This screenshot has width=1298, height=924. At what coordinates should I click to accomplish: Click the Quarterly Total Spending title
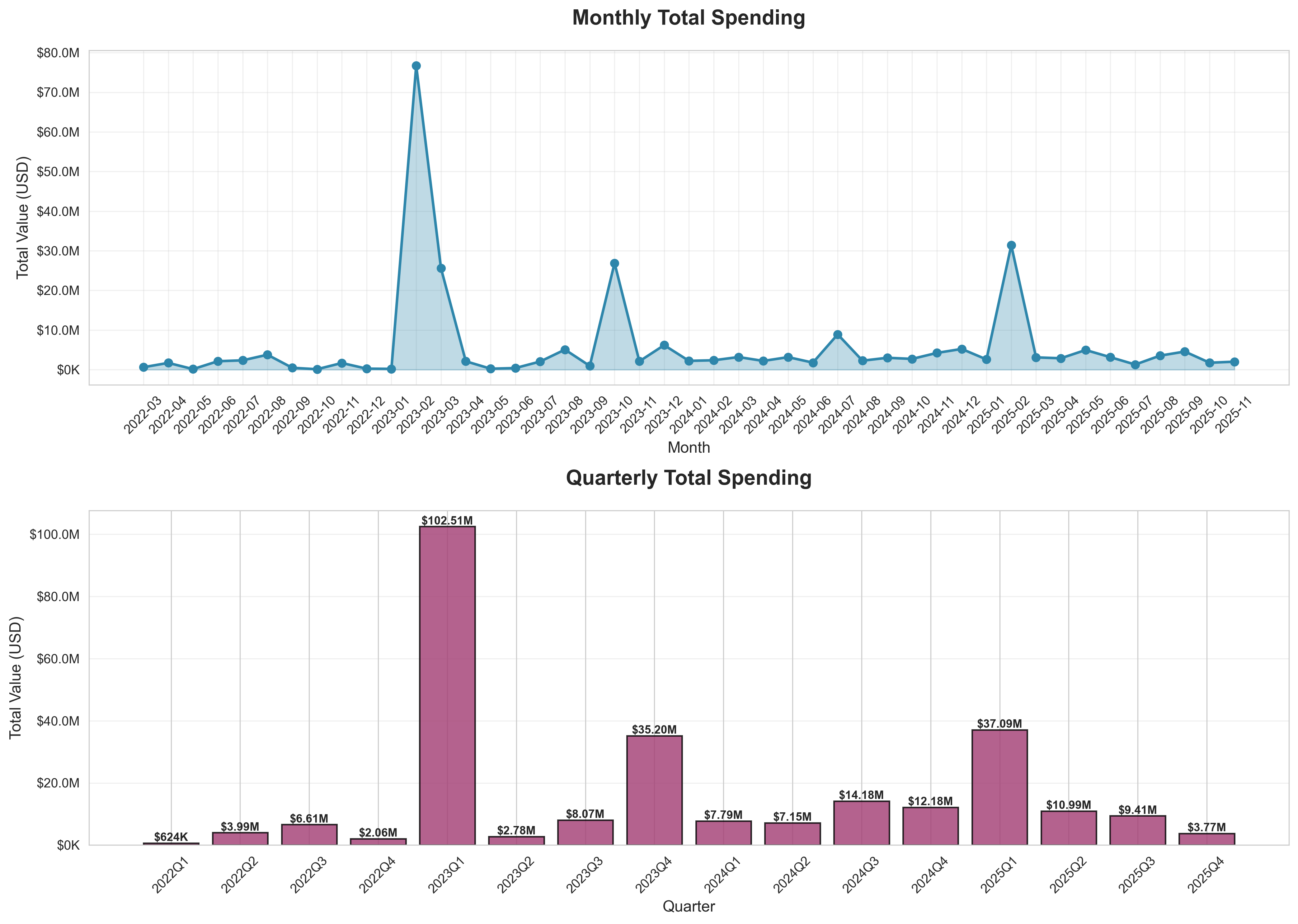pyautogui.click(x=688, y=478)
